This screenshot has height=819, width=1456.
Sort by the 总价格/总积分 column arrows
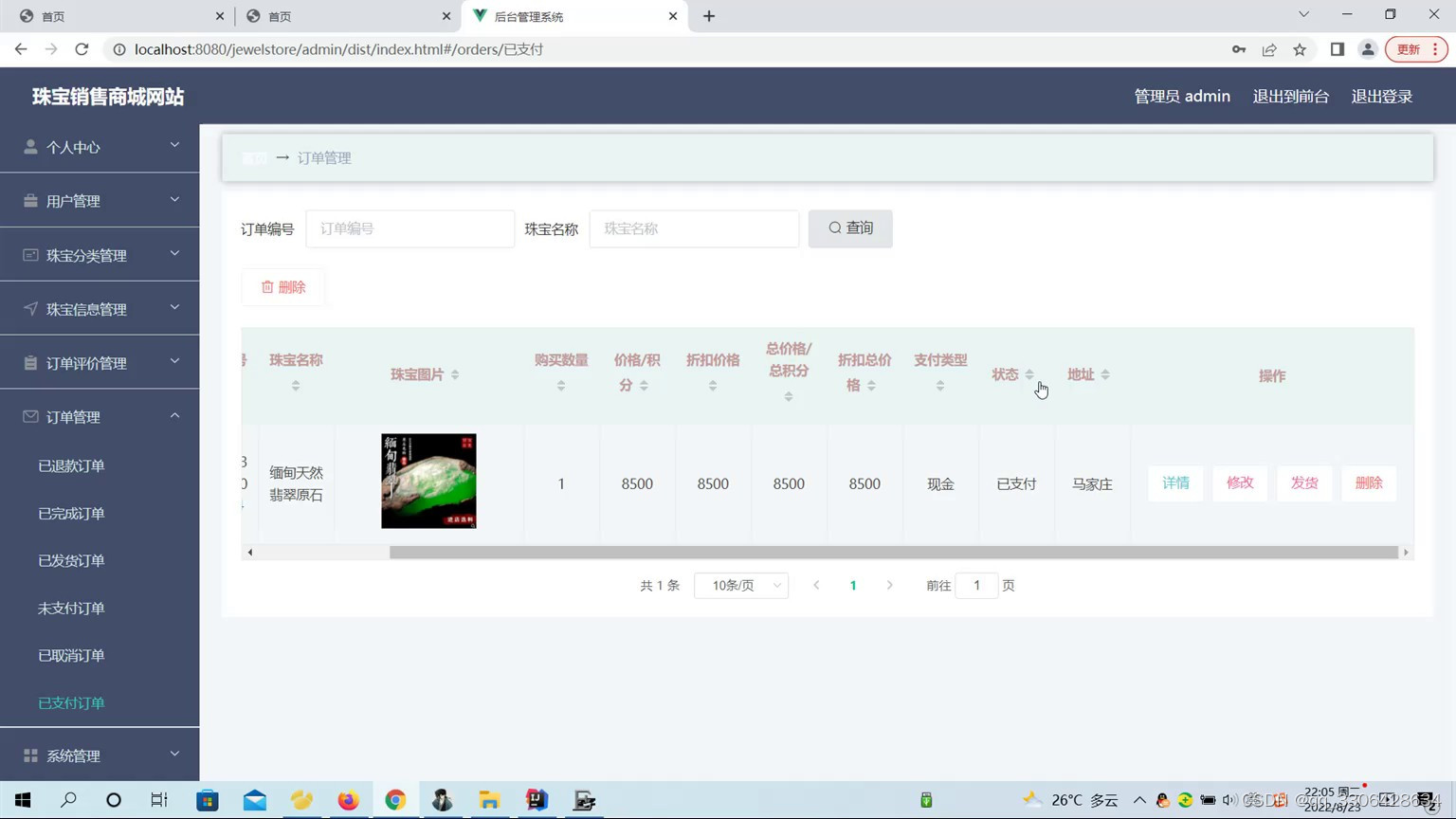point(789,396)
